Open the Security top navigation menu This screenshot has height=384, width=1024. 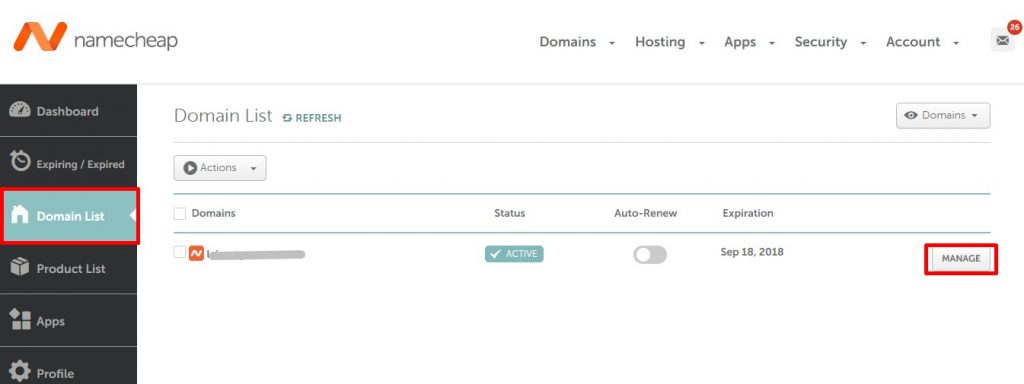pyautogui.click(x=831, y=42)
